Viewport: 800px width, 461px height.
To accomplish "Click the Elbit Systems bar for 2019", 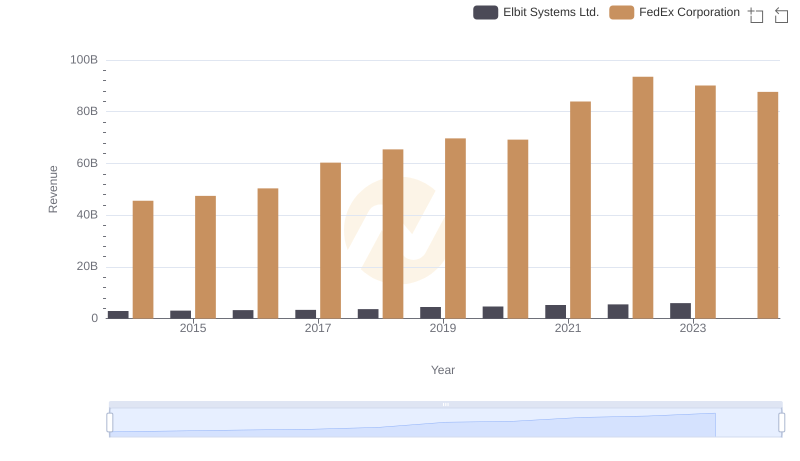I will coord(431,313).
